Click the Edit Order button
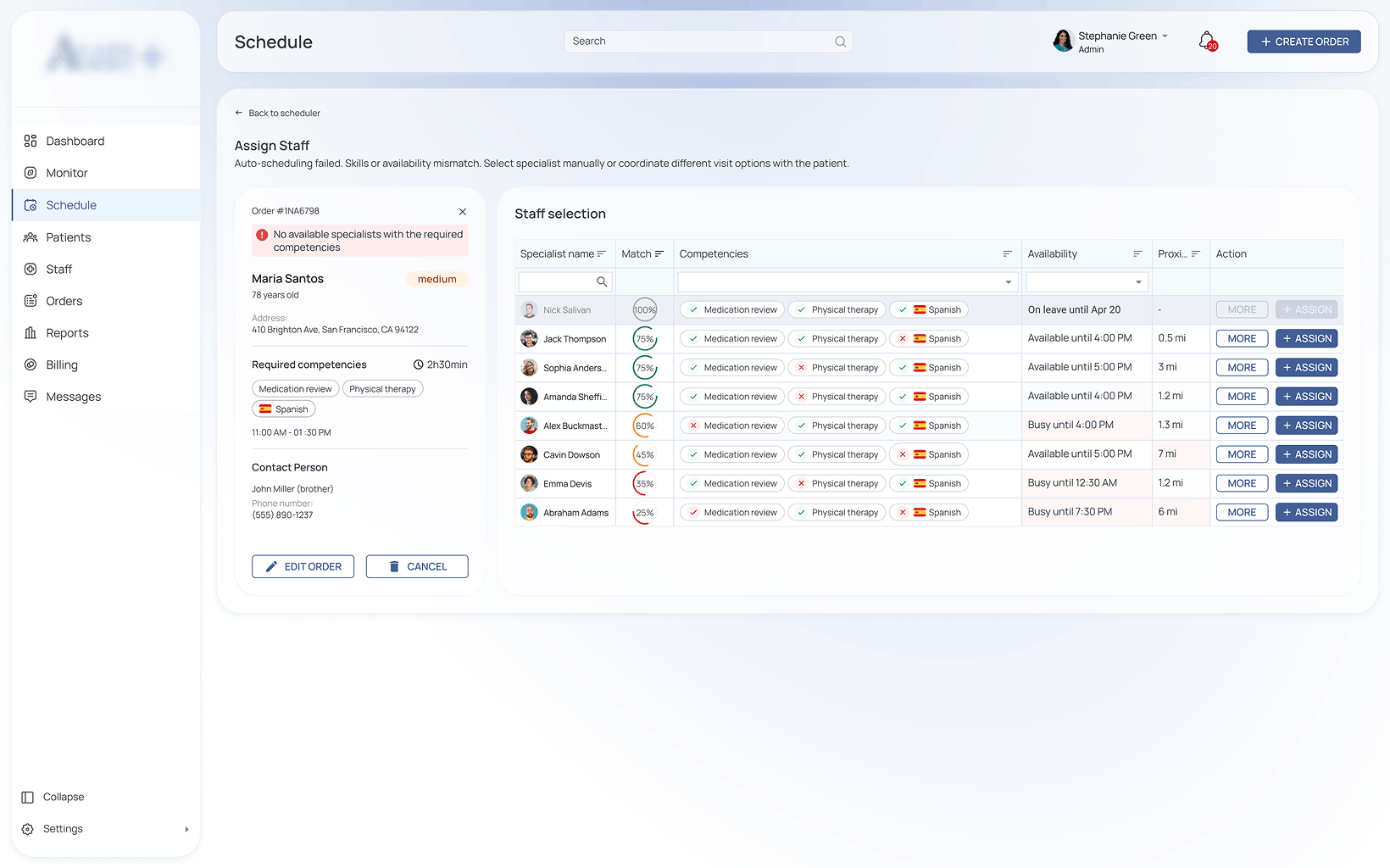This screenshot has width=1390, height=868. (x=303, y=567)
